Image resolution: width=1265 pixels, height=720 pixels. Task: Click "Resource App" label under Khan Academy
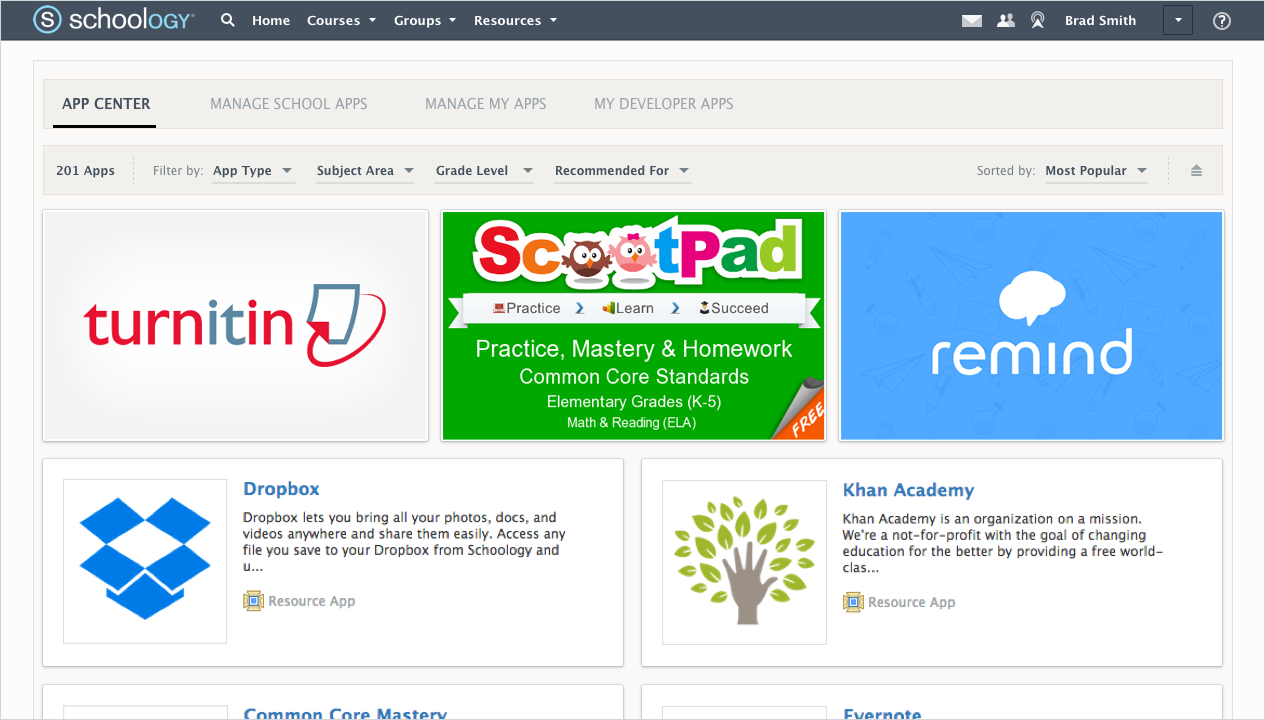click(912, 602)
